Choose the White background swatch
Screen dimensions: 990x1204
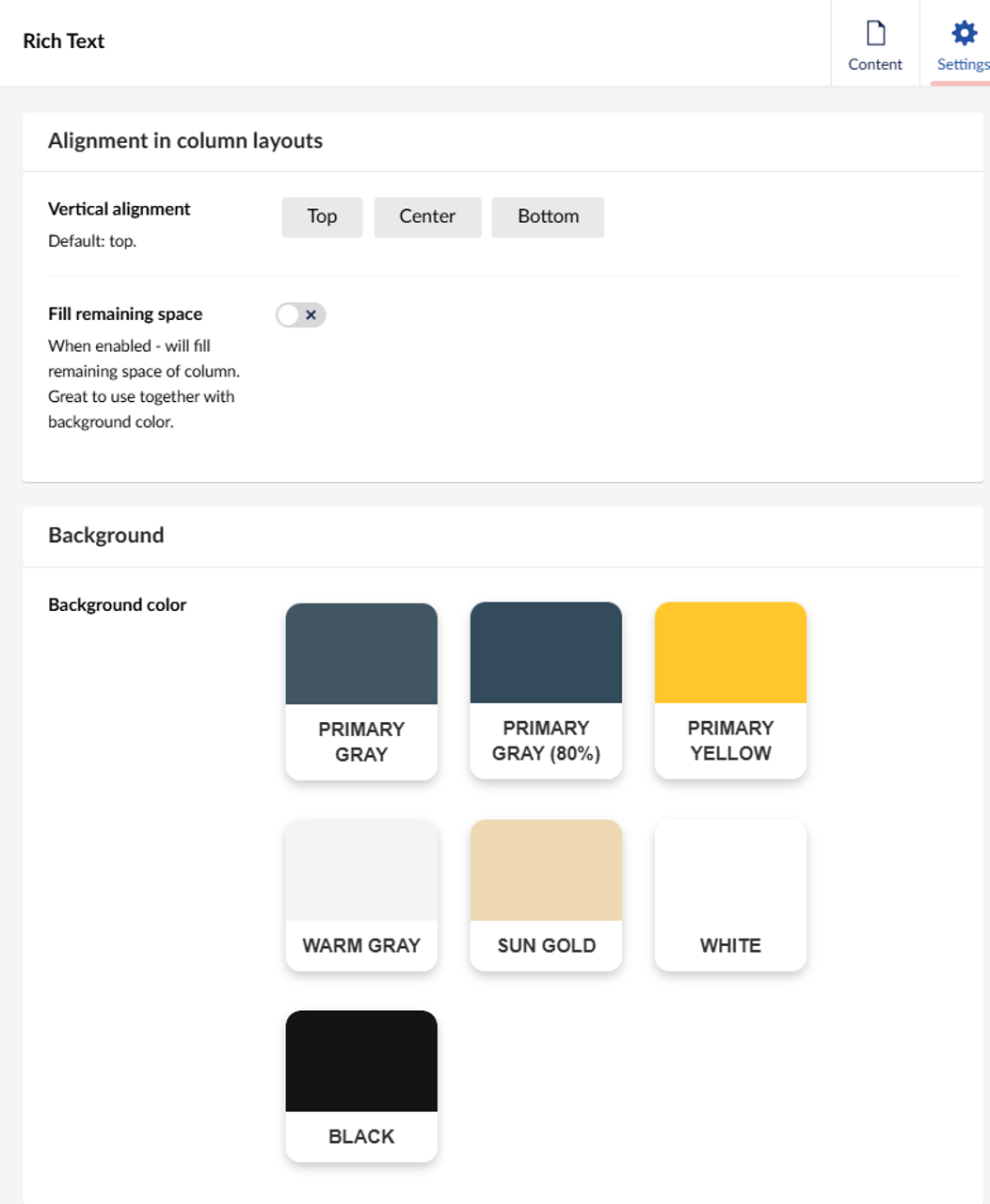[x=730, y=894]
